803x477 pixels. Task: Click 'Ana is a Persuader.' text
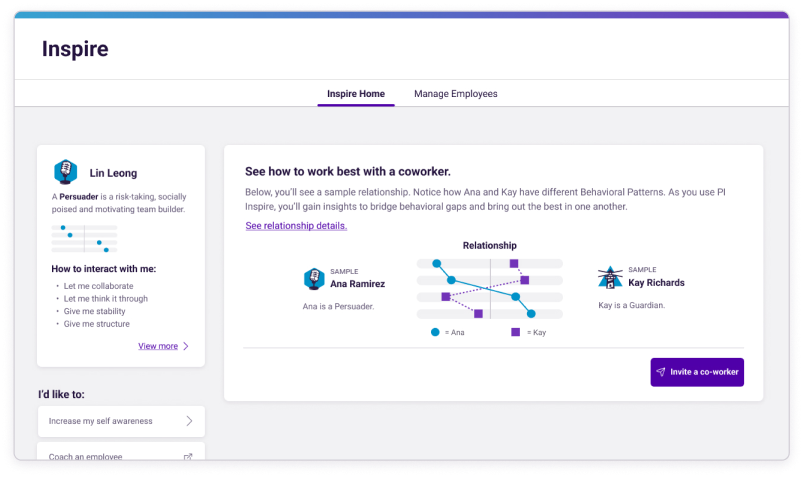(339, 306)
